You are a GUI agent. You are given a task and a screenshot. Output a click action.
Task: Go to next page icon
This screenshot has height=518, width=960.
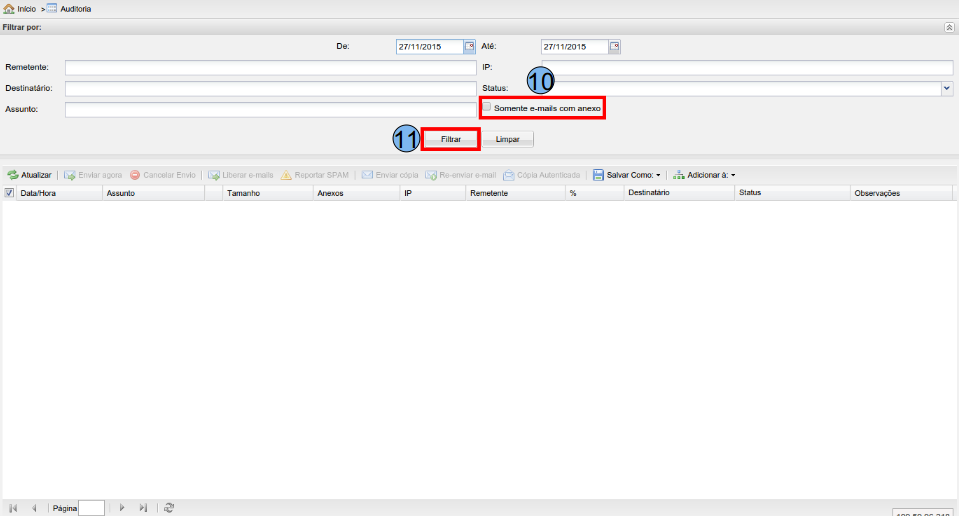click(x=122, y=508)
